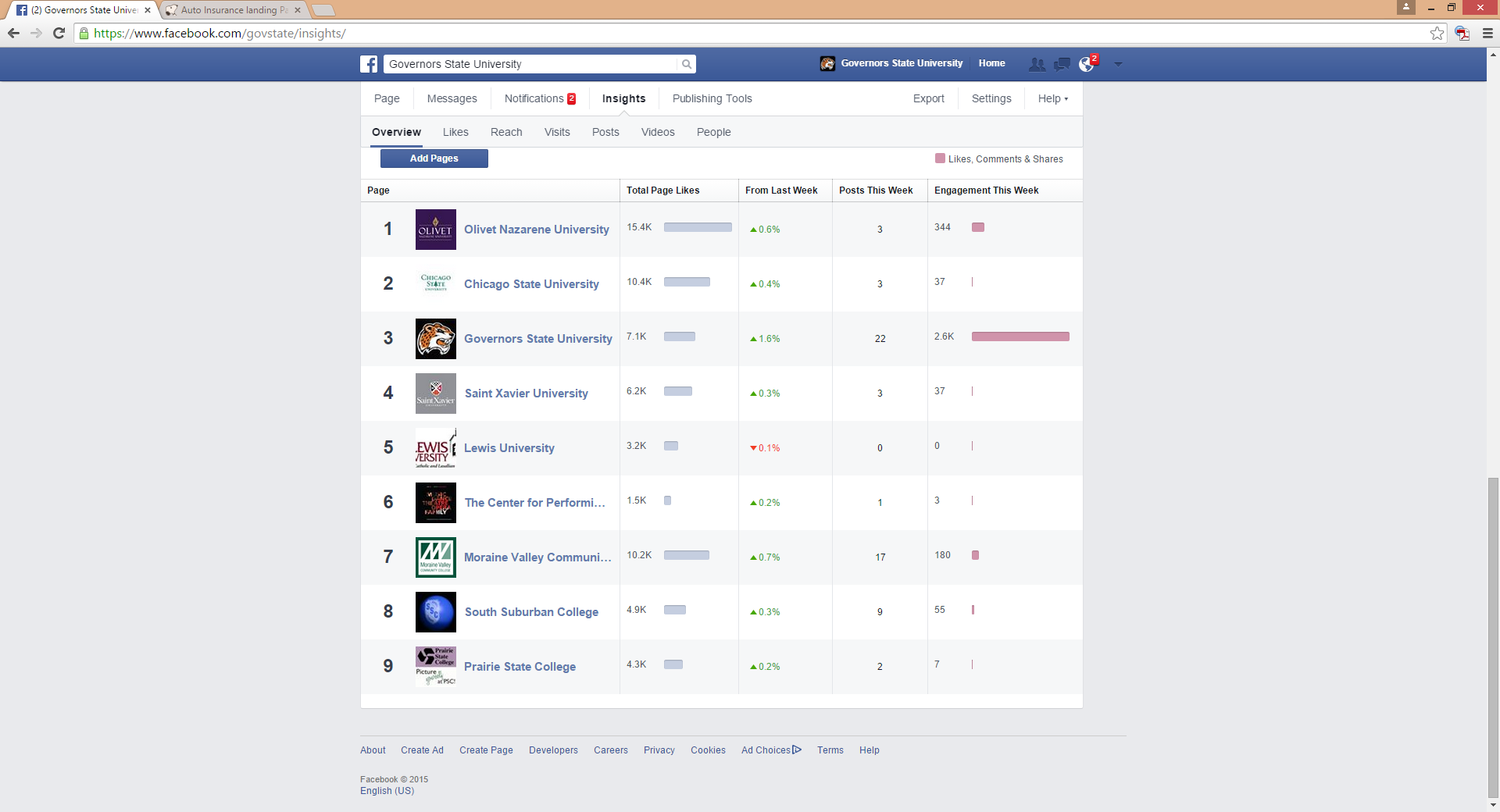Switch to the Reach insights tab

coord(506,132)
